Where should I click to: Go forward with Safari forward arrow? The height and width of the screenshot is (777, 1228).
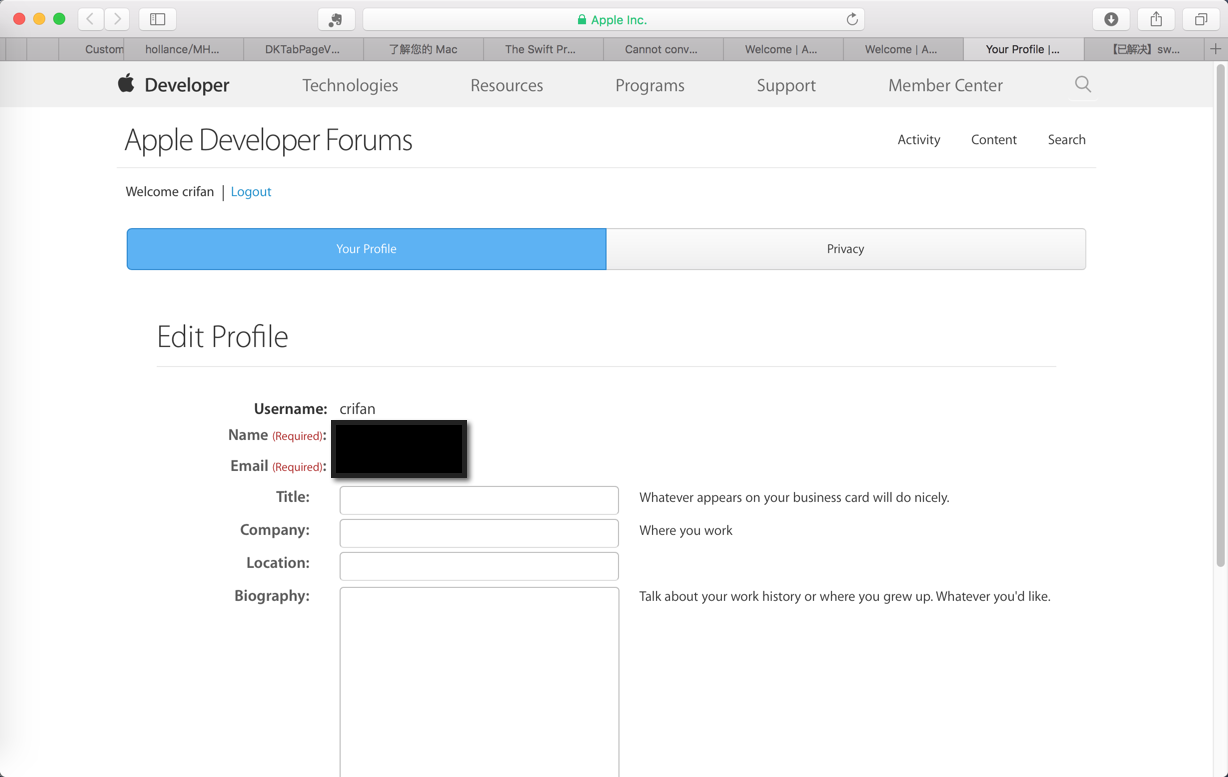(117, 19)
